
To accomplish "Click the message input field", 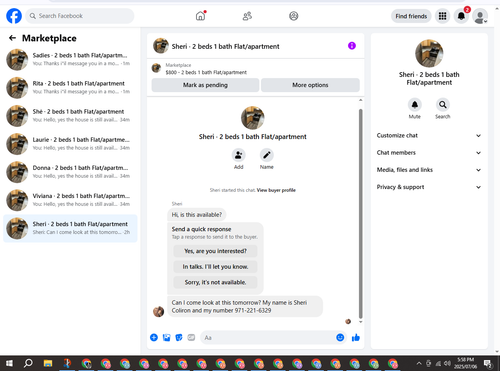I will (x=268, y=338).
